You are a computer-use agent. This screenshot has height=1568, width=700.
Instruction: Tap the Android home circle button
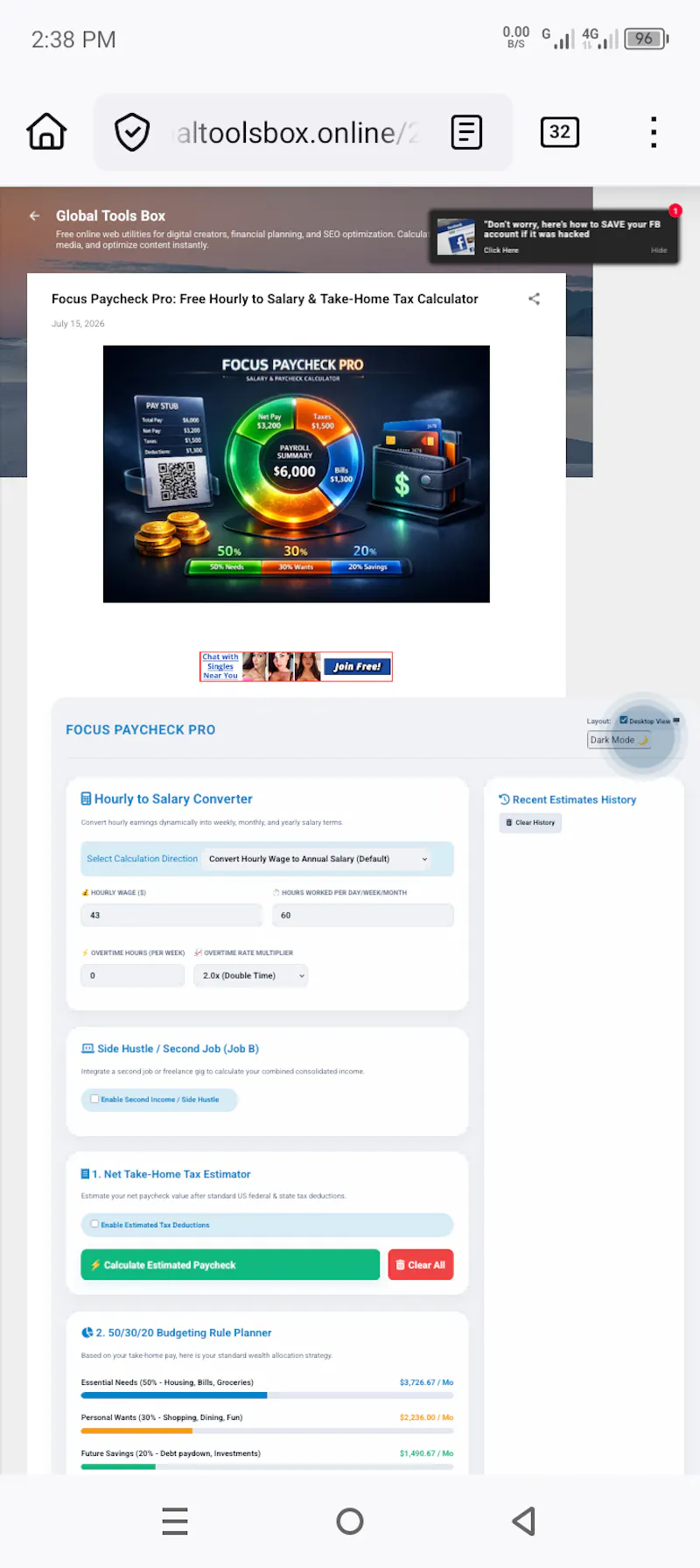(x=350, y=1522)
